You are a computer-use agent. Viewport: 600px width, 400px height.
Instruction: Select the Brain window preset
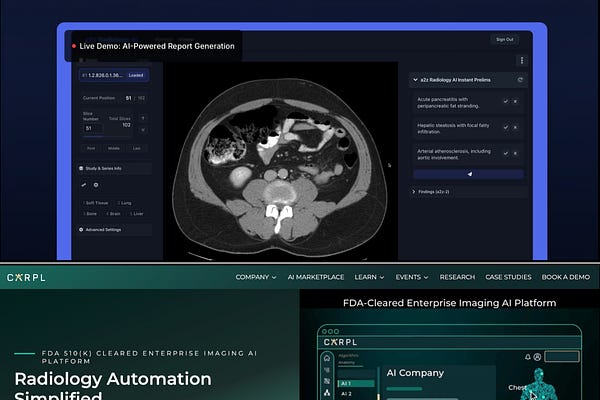(114, 214)
